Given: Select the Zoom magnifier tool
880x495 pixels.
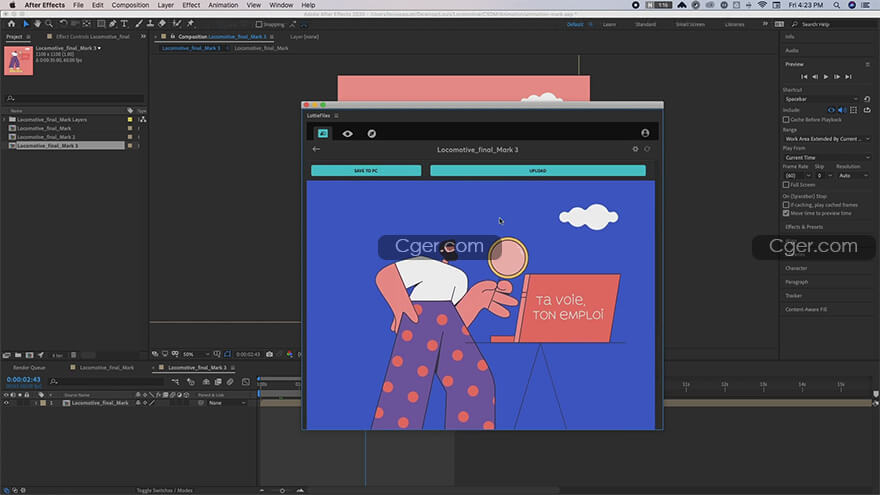Looking at the screenshot, I should click(49, 24).
